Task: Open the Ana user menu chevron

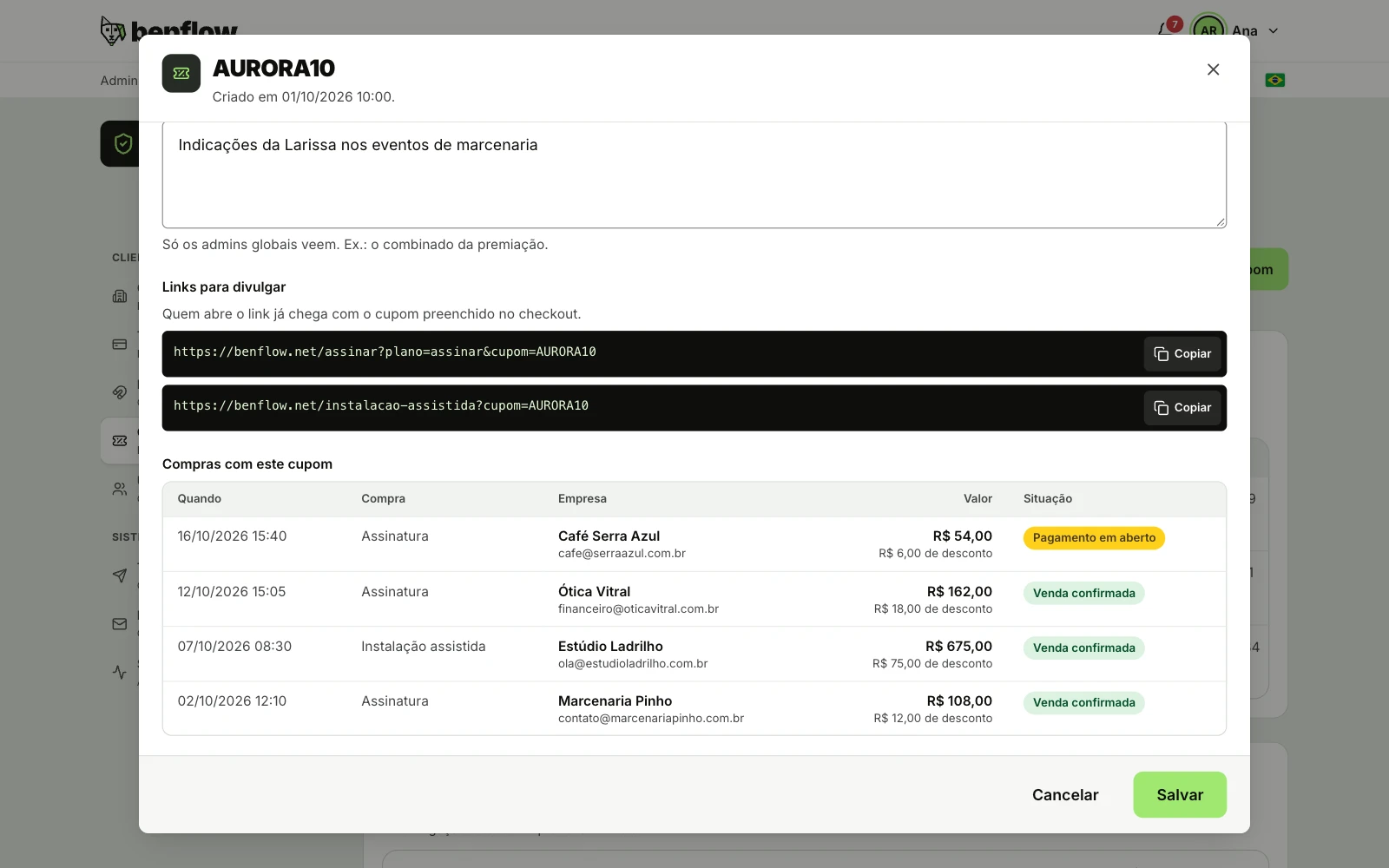Action: (1274, 31)
